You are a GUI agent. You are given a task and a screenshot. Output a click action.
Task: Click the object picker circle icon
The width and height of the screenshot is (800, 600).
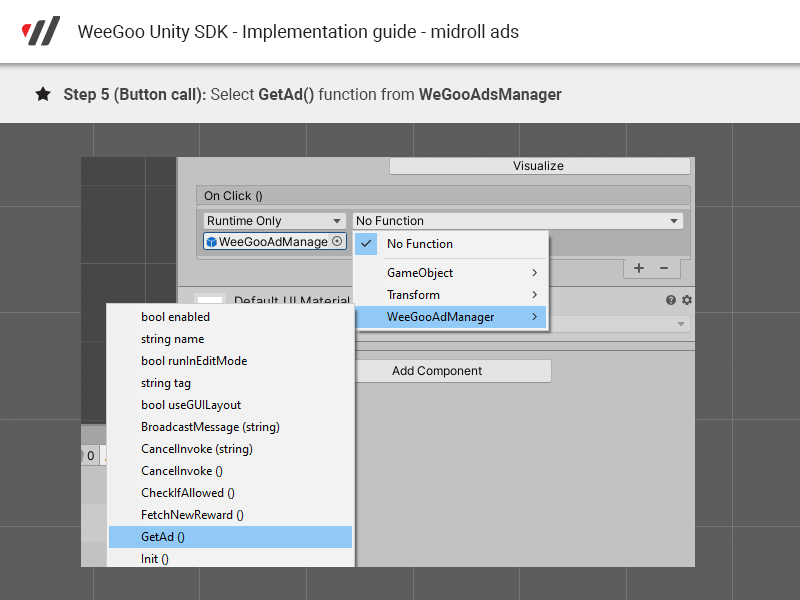337,241
